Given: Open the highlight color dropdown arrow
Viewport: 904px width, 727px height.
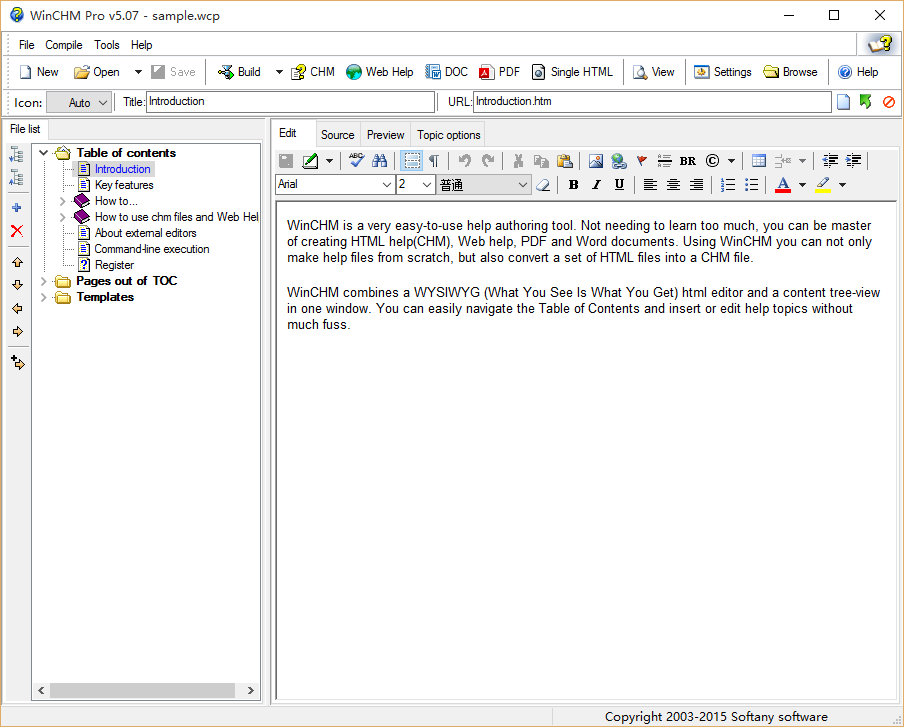Looking at the screenshot, I should click(x=842, y=184).
